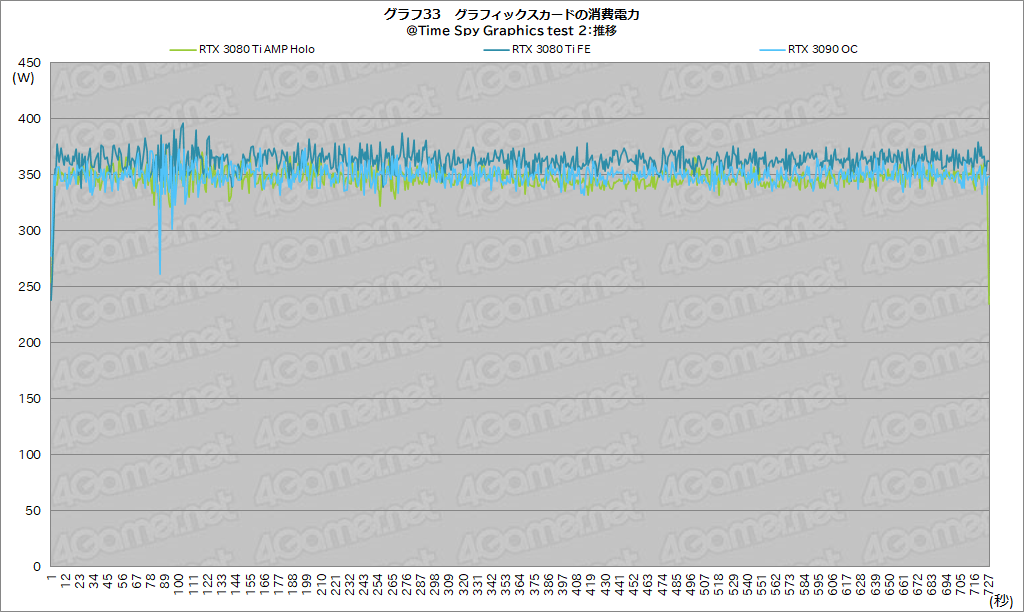Click the x-axis tick label 452
This screenshot has height=612, width=1024.
click(633, 584)
